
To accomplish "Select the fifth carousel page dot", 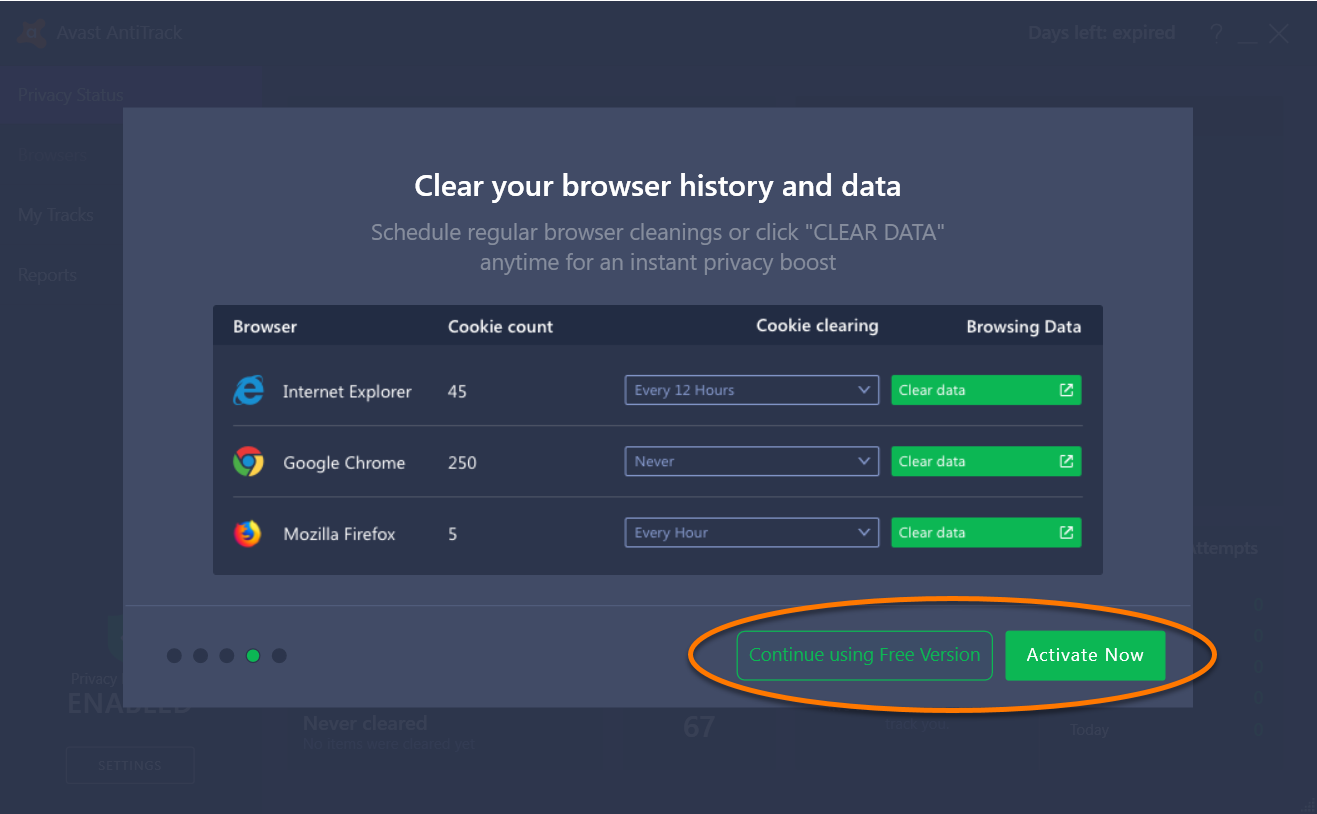I will coord(279,656).
